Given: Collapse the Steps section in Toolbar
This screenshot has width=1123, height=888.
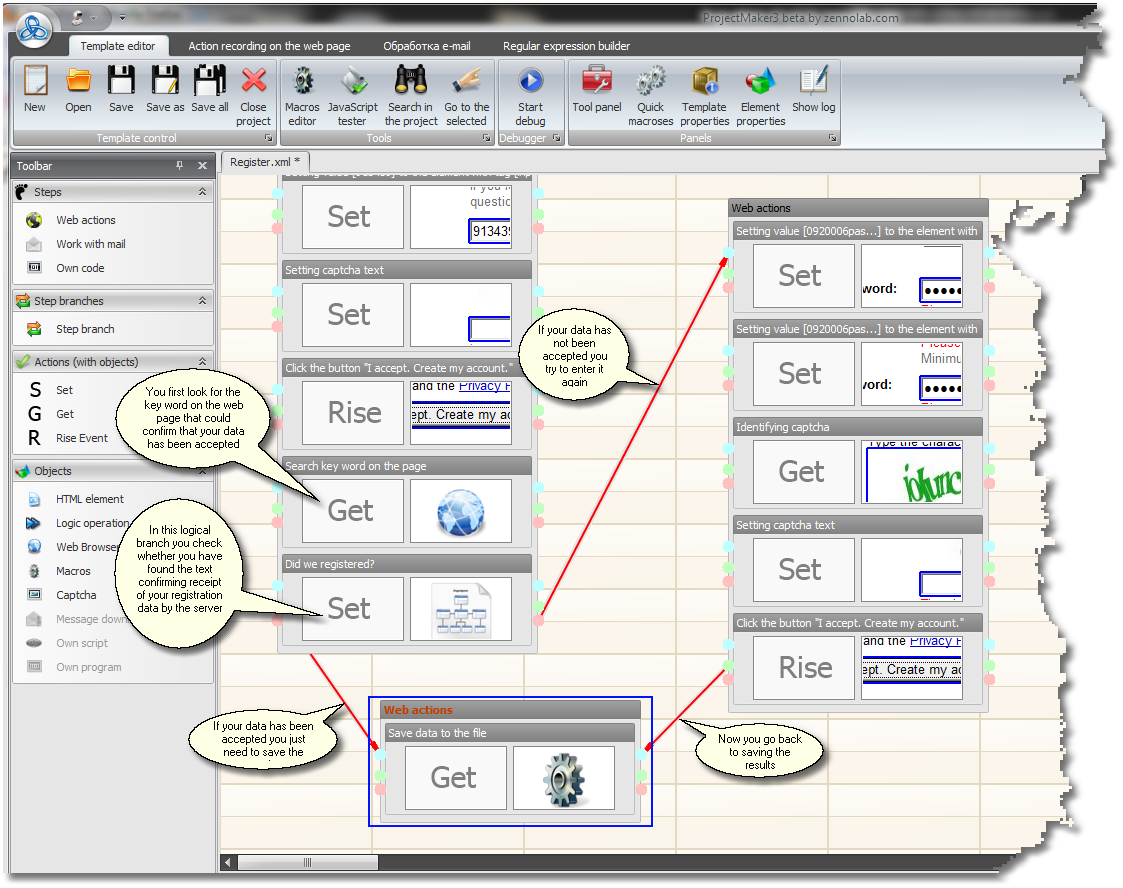Looking at the screenshot, I should point(202,192).
